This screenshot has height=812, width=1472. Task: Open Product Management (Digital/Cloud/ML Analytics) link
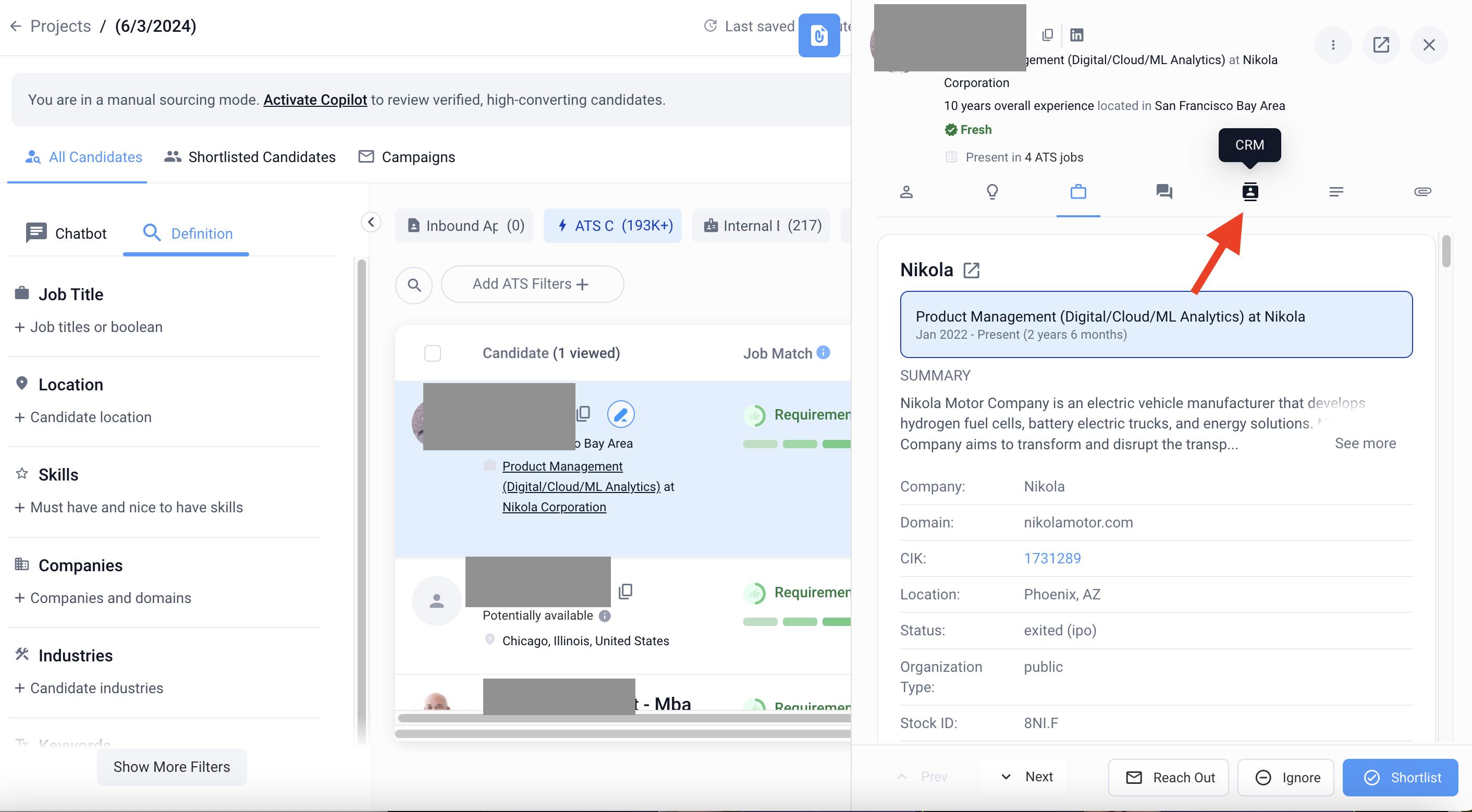[x=581, y=476]
